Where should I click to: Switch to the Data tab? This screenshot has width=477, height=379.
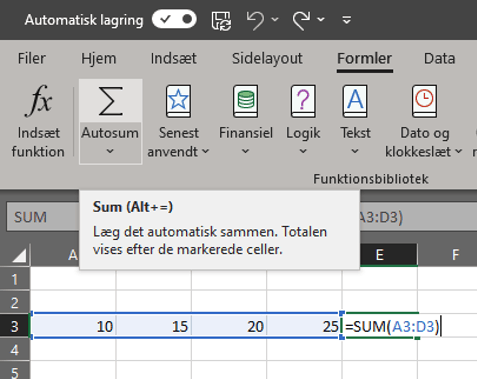[x=439, y=59]
